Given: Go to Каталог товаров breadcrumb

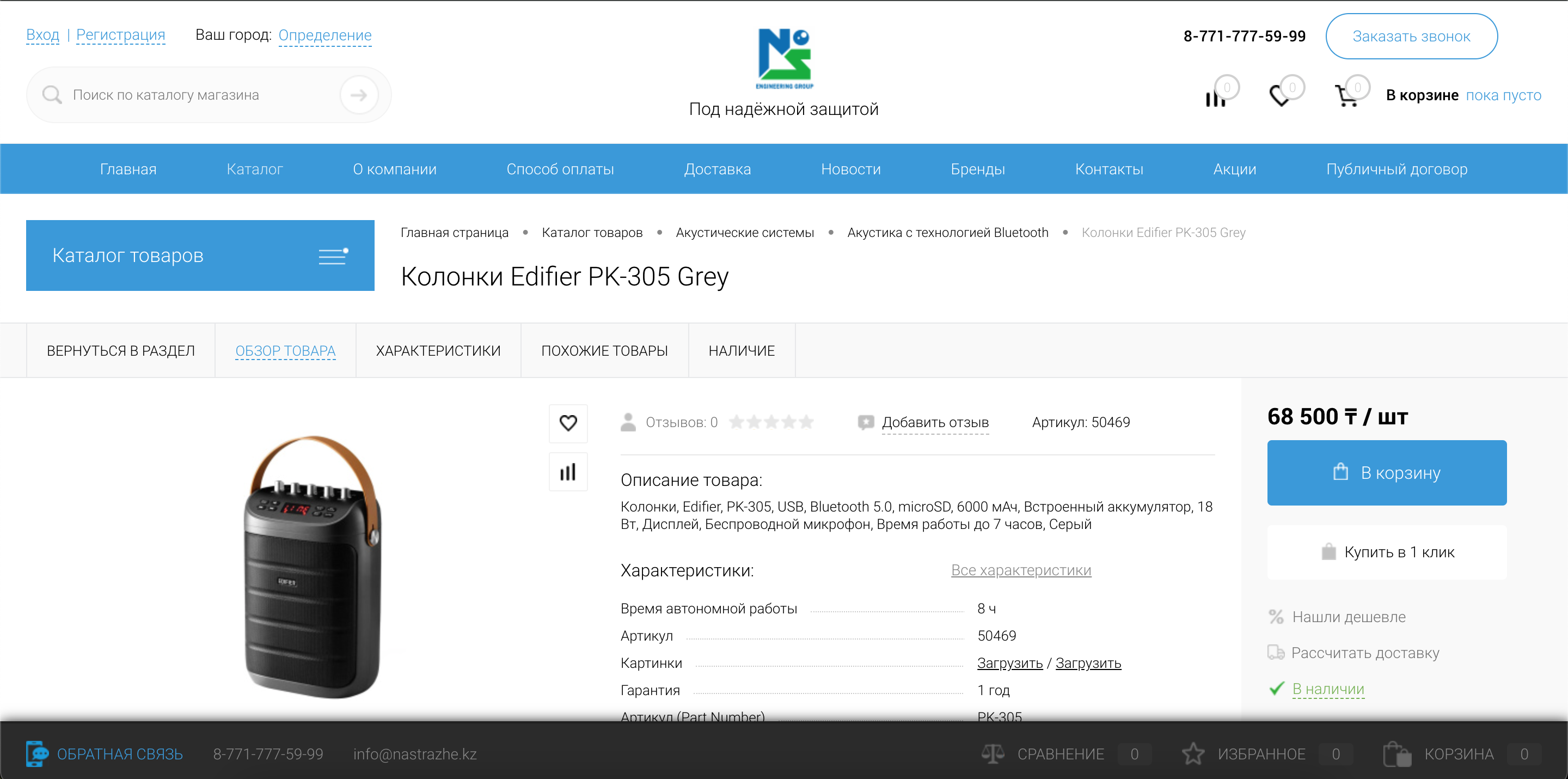Looking at the screenshot, I should point(592,233).
